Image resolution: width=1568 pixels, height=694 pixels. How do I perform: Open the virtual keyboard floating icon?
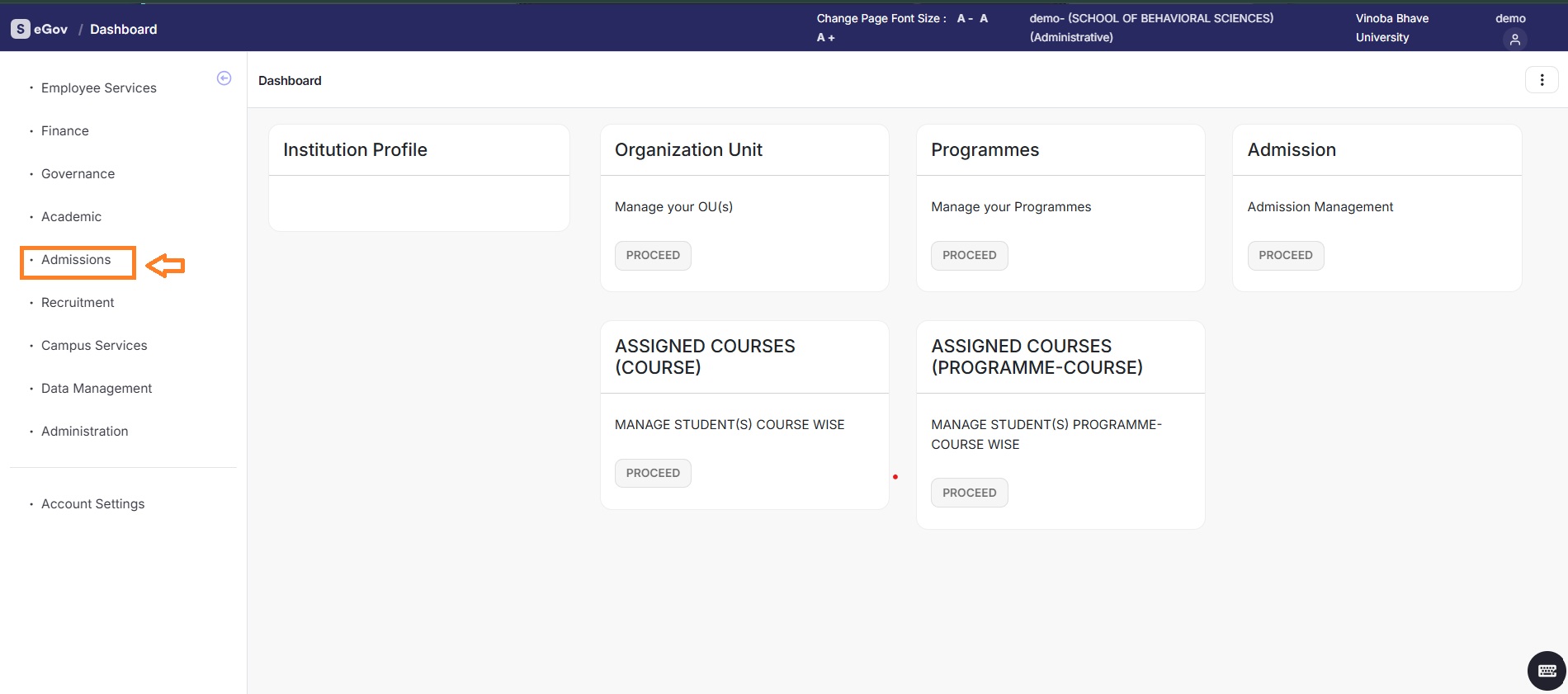pos(1547,670)
